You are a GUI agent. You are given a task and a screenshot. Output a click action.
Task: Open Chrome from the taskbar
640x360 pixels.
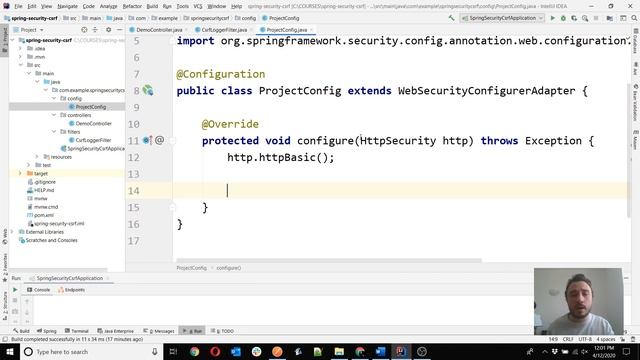[x=194, y=351]
